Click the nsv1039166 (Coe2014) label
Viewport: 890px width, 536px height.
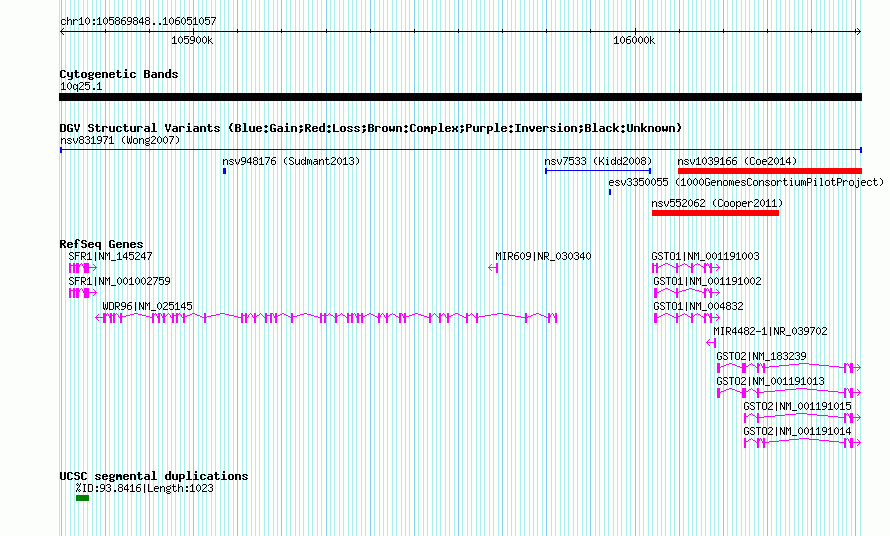click(737, 161)
